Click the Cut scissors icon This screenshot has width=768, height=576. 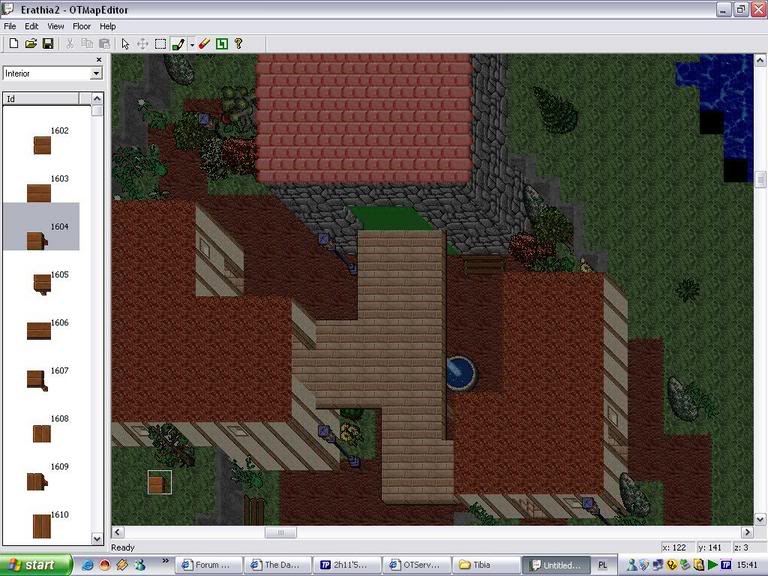tap(70, 44)
